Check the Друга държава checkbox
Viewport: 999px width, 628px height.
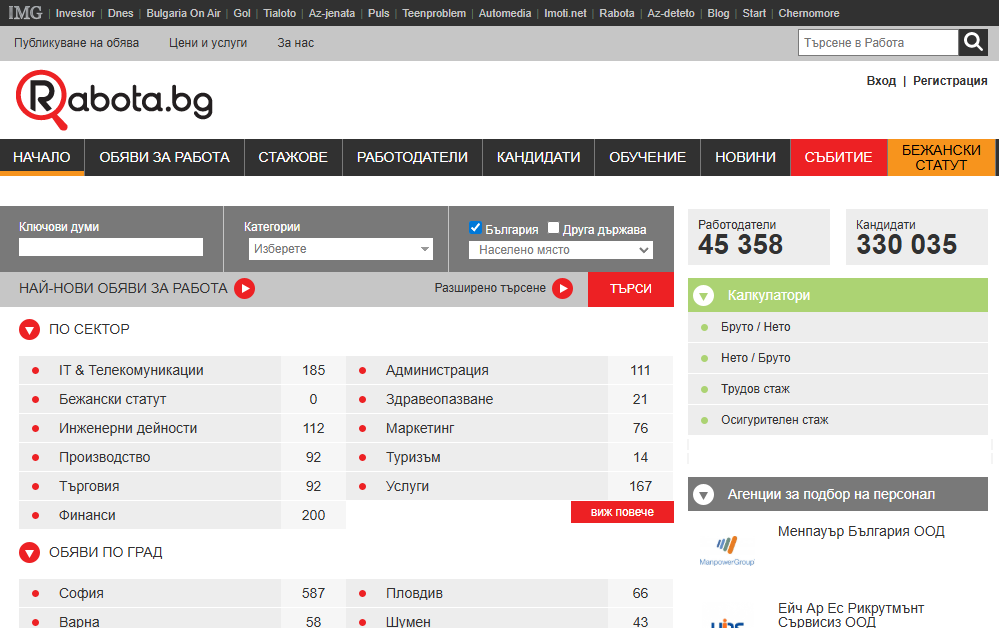(x=553, y=228)
